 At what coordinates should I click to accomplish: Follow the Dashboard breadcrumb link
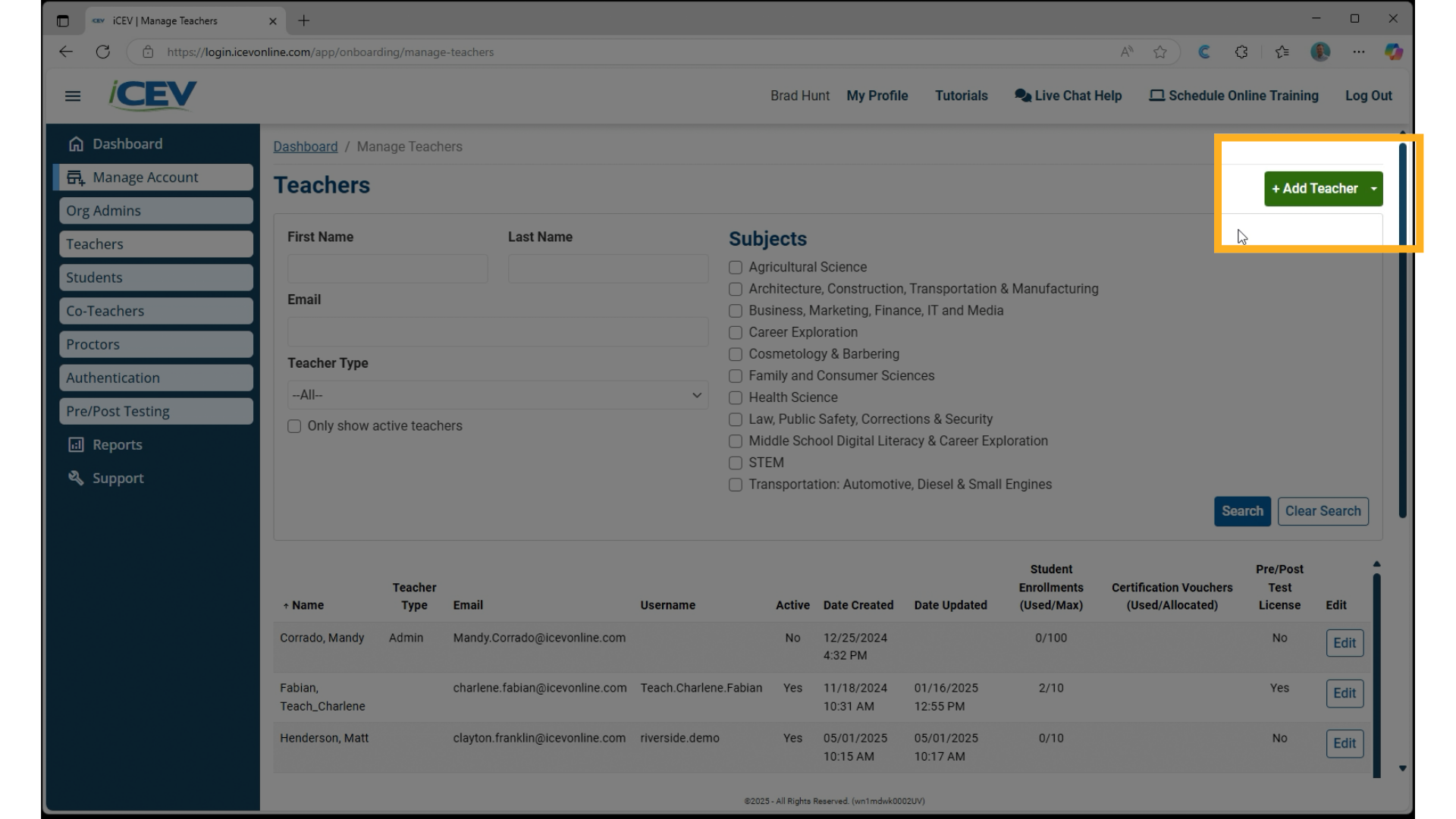(x=306, y=146)
